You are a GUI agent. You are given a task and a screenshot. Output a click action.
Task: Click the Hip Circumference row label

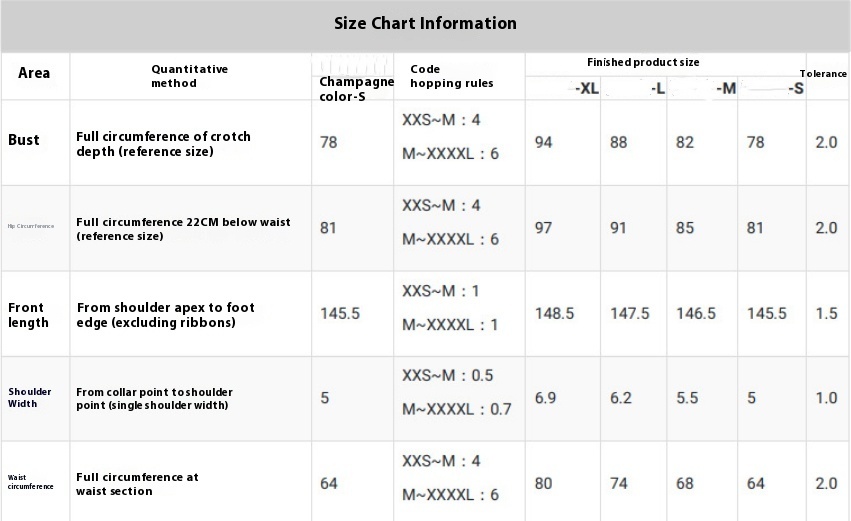click(31, 226)
